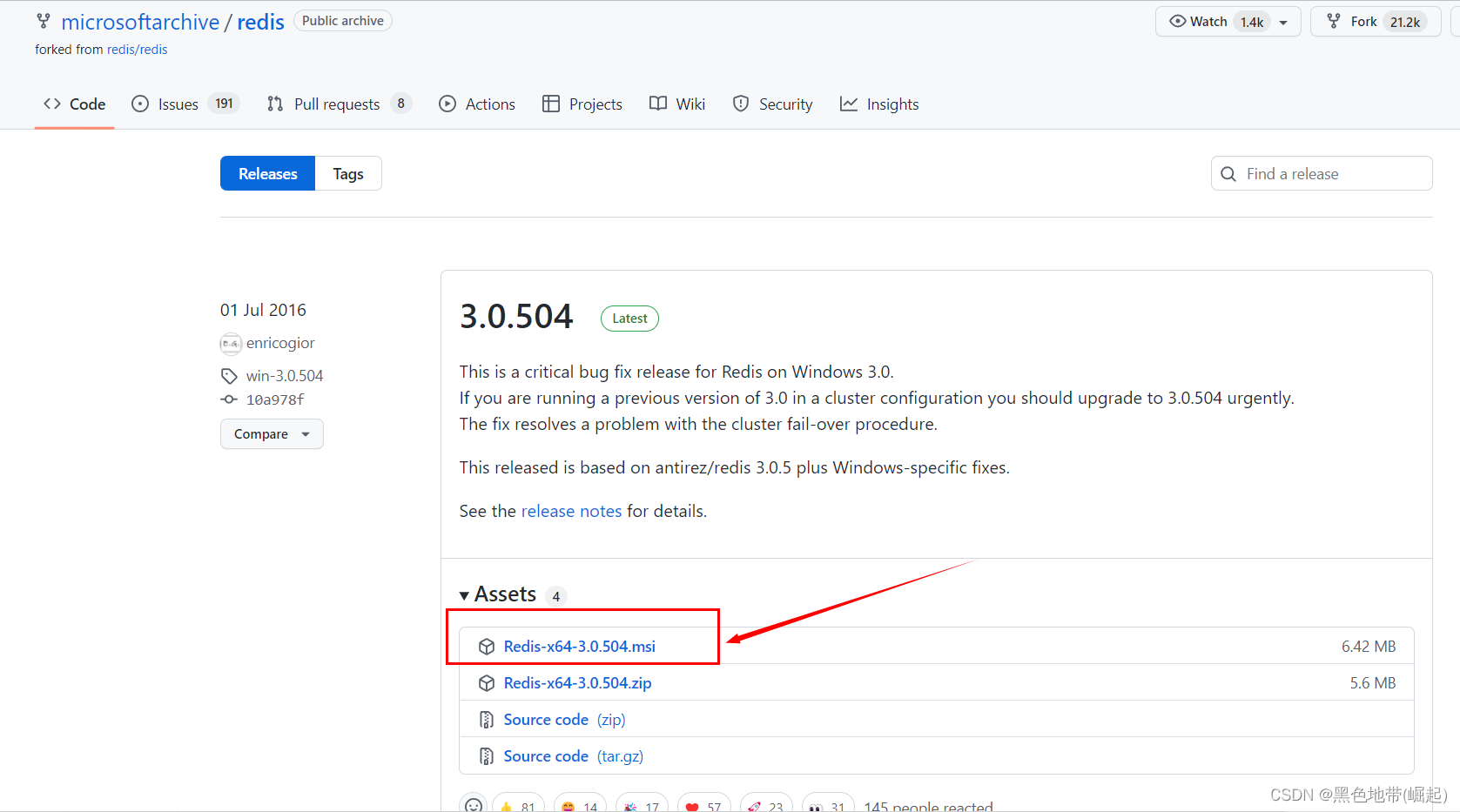Click the Security shield icon
This screenshot has height=812, width=1460.
pos(740,104)
